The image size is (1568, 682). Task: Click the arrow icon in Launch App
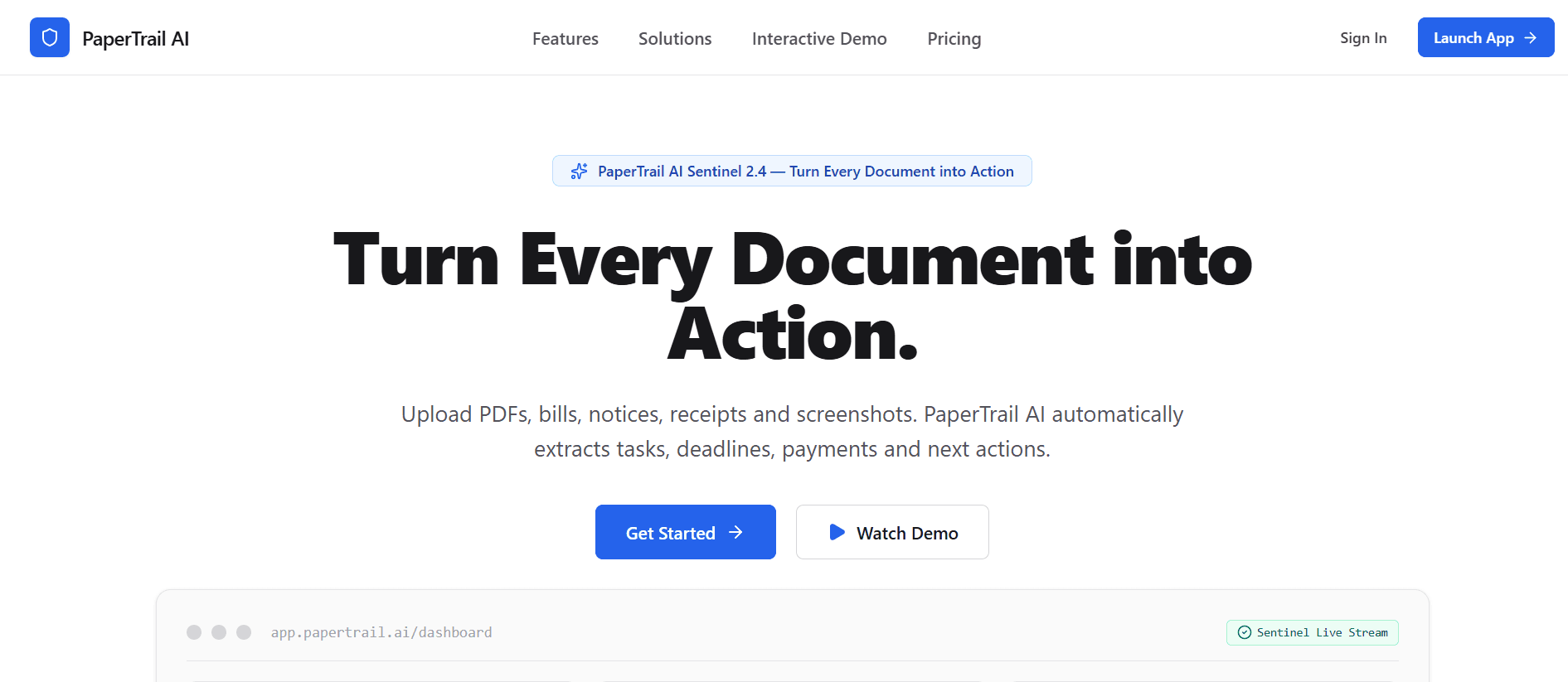[1531, 38]
